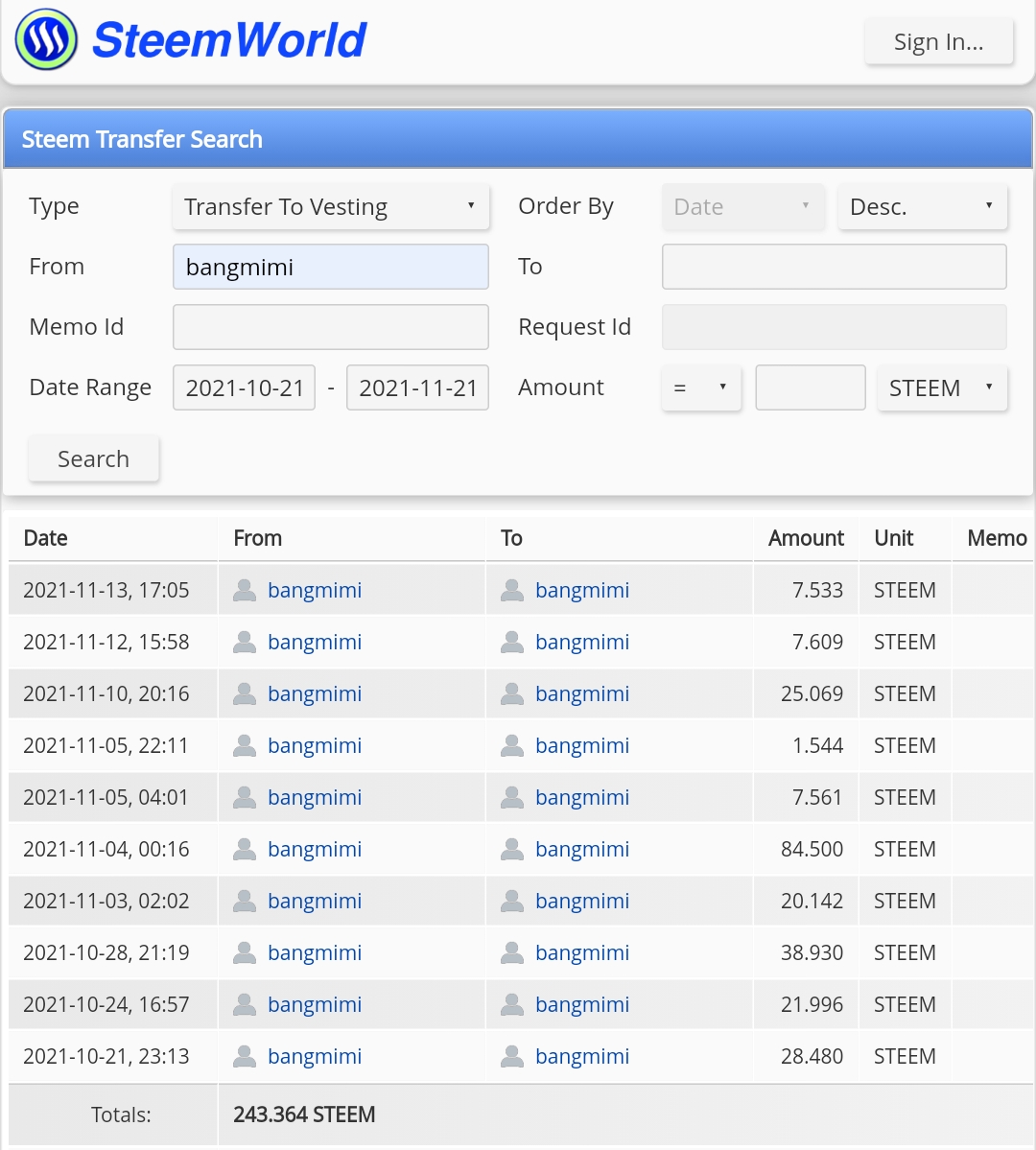Open the Amount operator equals dropdown

pyautogui.click(x=701, y=387)
